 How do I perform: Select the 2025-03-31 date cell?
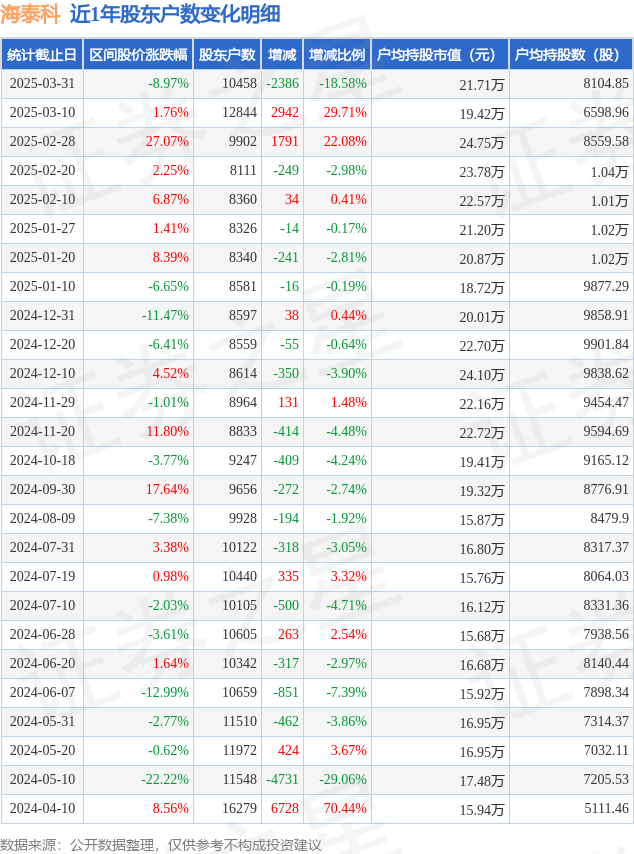coord(42,83)
